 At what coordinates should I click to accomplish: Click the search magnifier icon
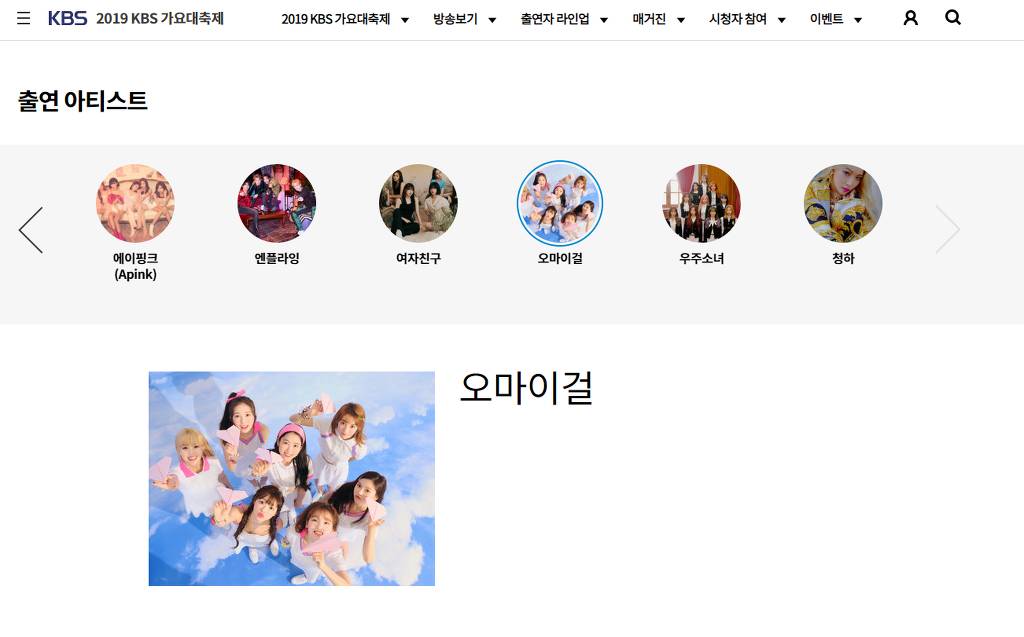pos(953,18)
